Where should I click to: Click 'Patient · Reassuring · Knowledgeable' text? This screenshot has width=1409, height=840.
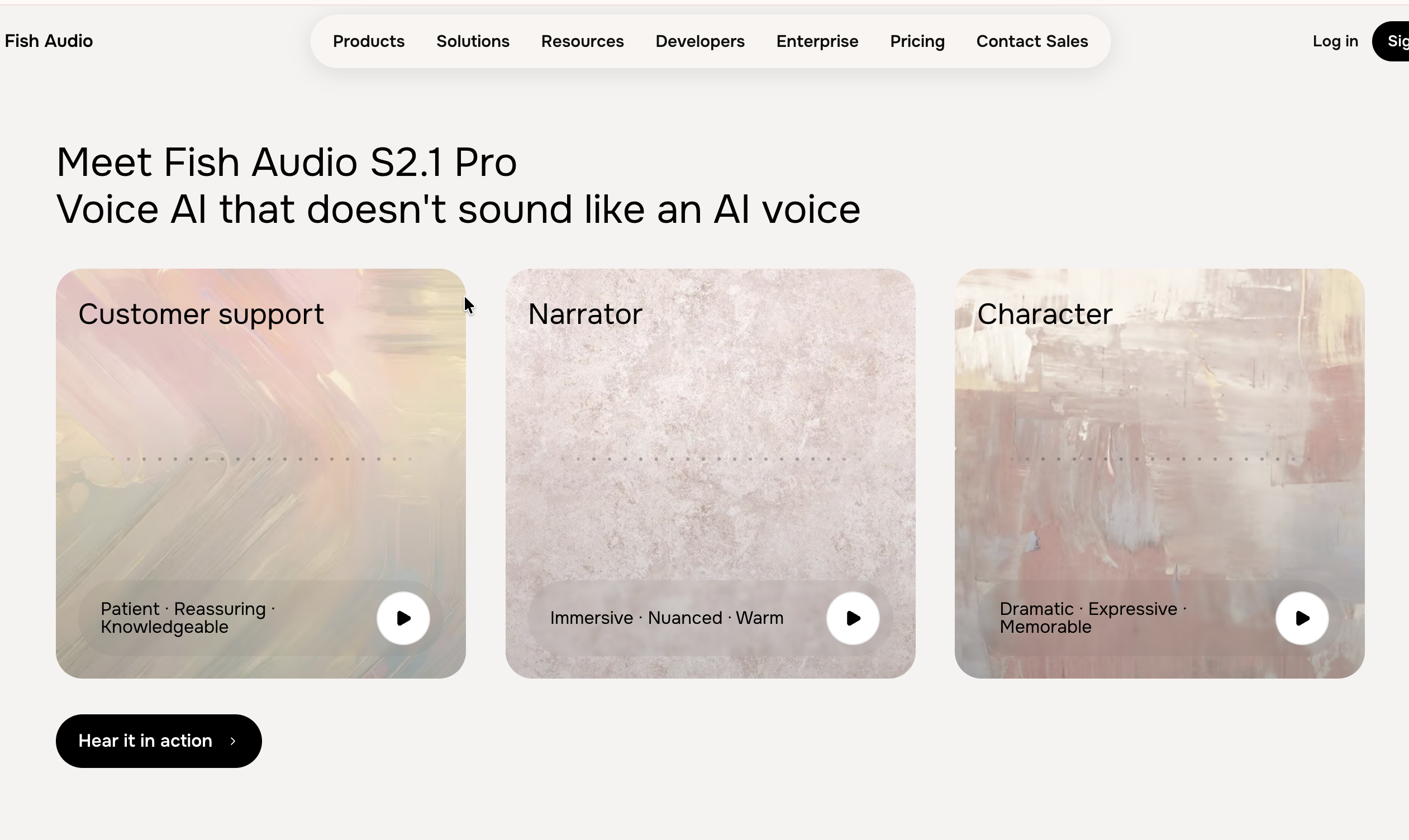coord(188,618)
